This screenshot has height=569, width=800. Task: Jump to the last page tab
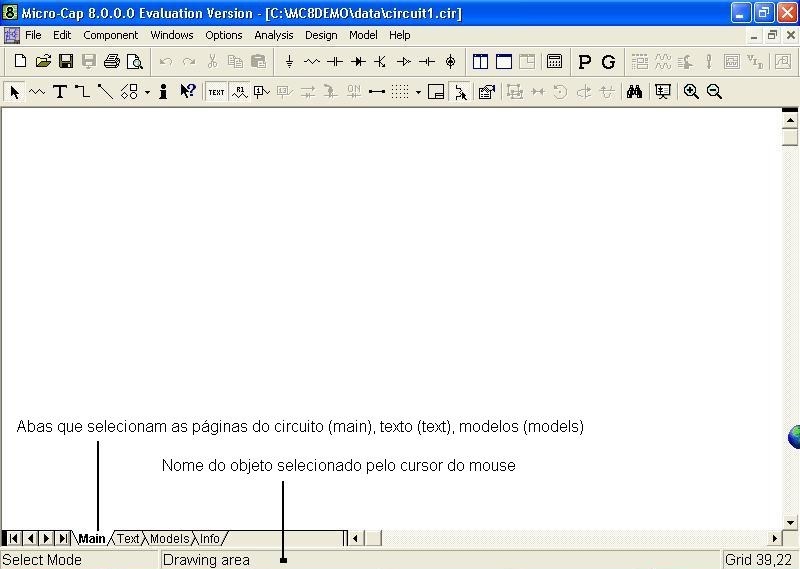coord(63,538)
